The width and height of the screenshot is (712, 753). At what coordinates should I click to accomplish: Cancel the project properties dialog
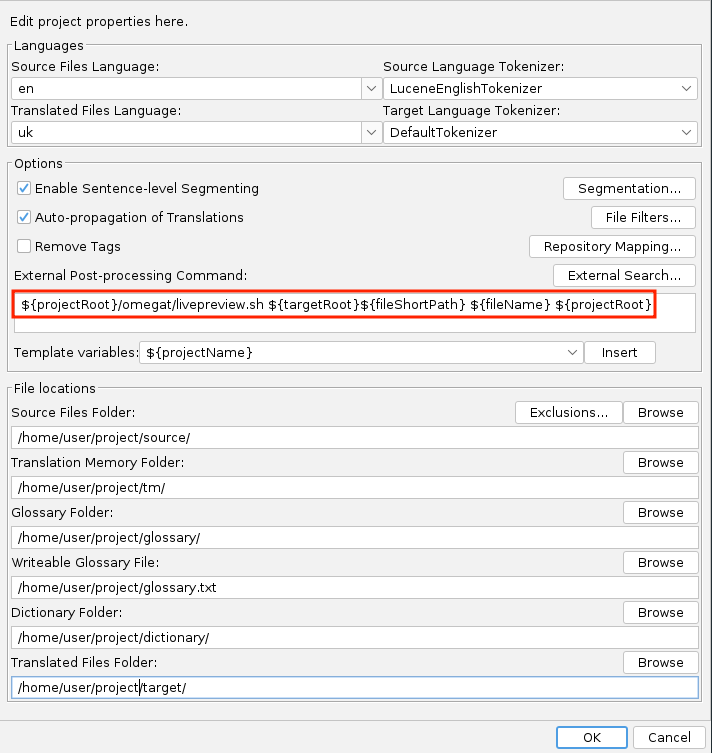(669, 737)
